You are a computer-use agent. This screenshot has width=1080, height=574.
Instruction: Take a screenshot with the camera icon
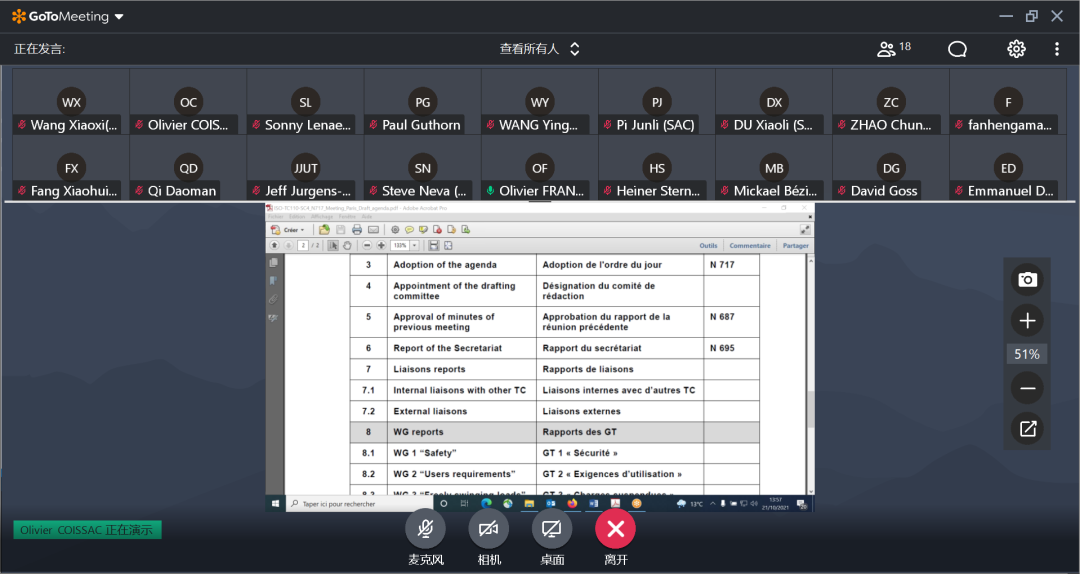(1027, 280)
